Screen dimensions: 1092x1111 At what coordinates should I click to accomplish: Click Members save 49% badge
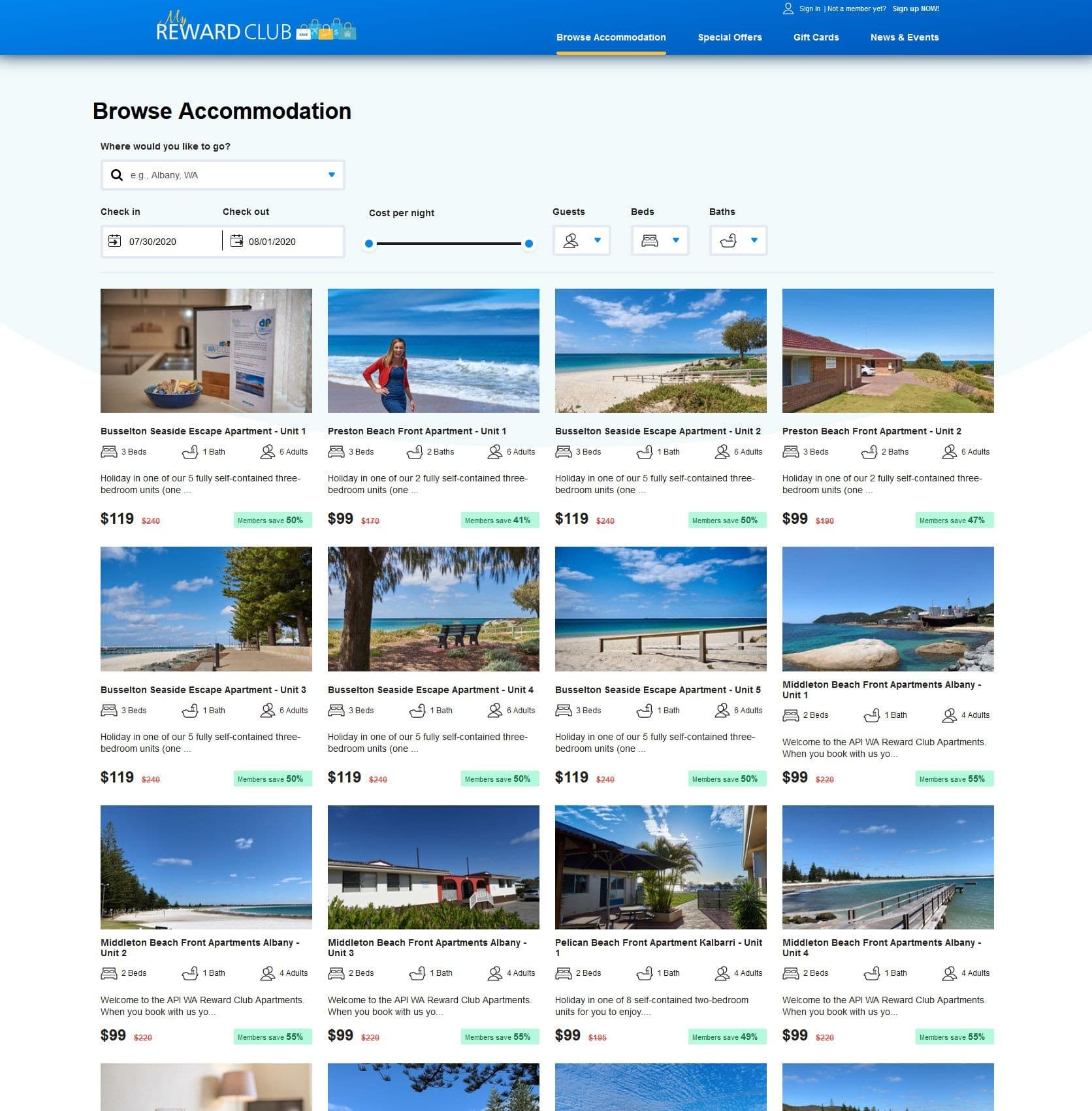click(x=727, y=1037)
